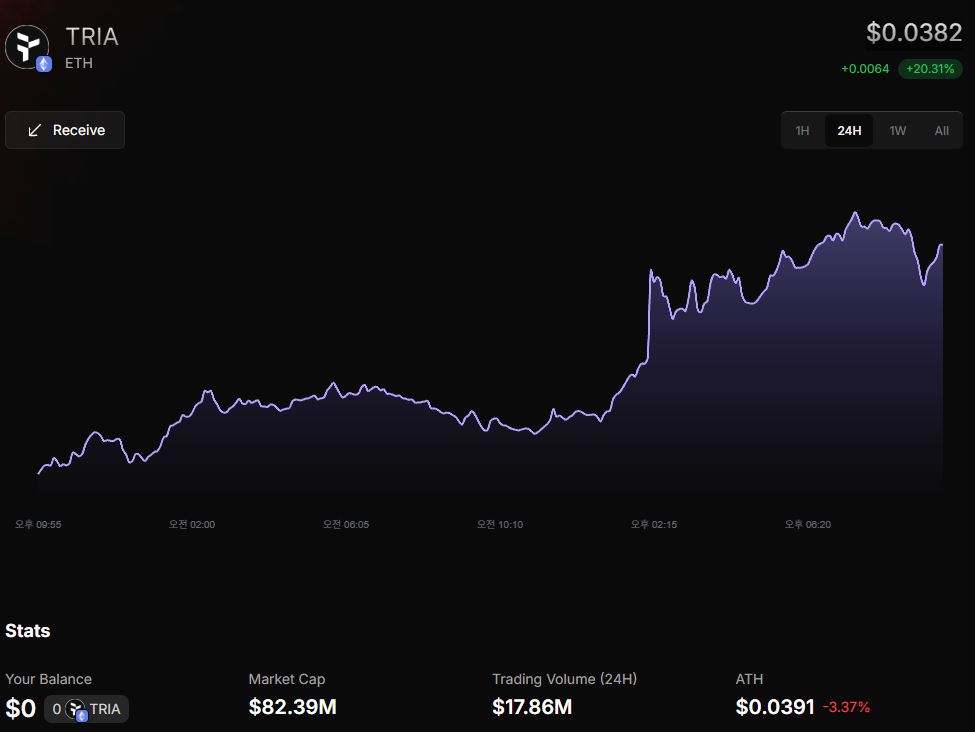Click the small TRIA icon in balance chip

click(x=76, y=710)
